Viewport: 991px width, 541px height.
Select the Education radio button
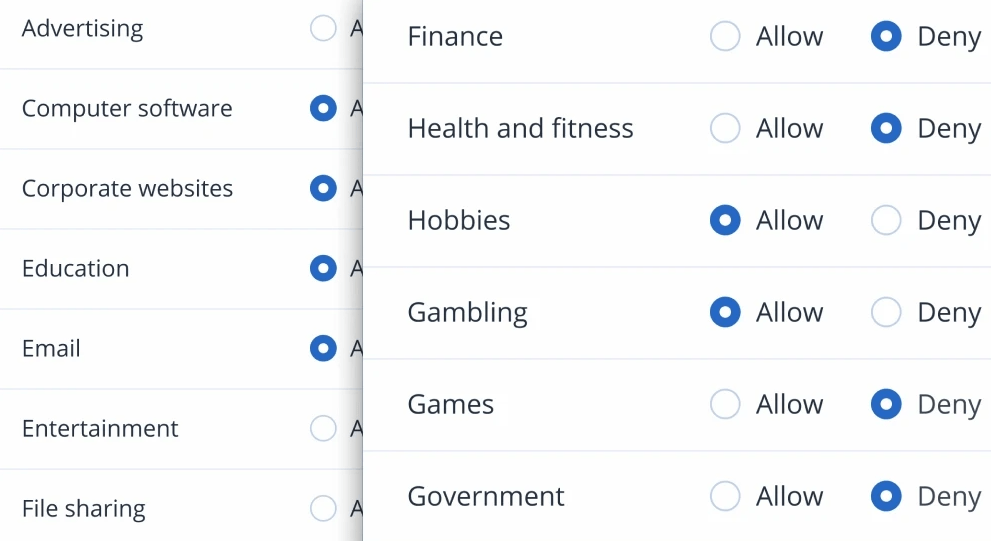(323, 269)
